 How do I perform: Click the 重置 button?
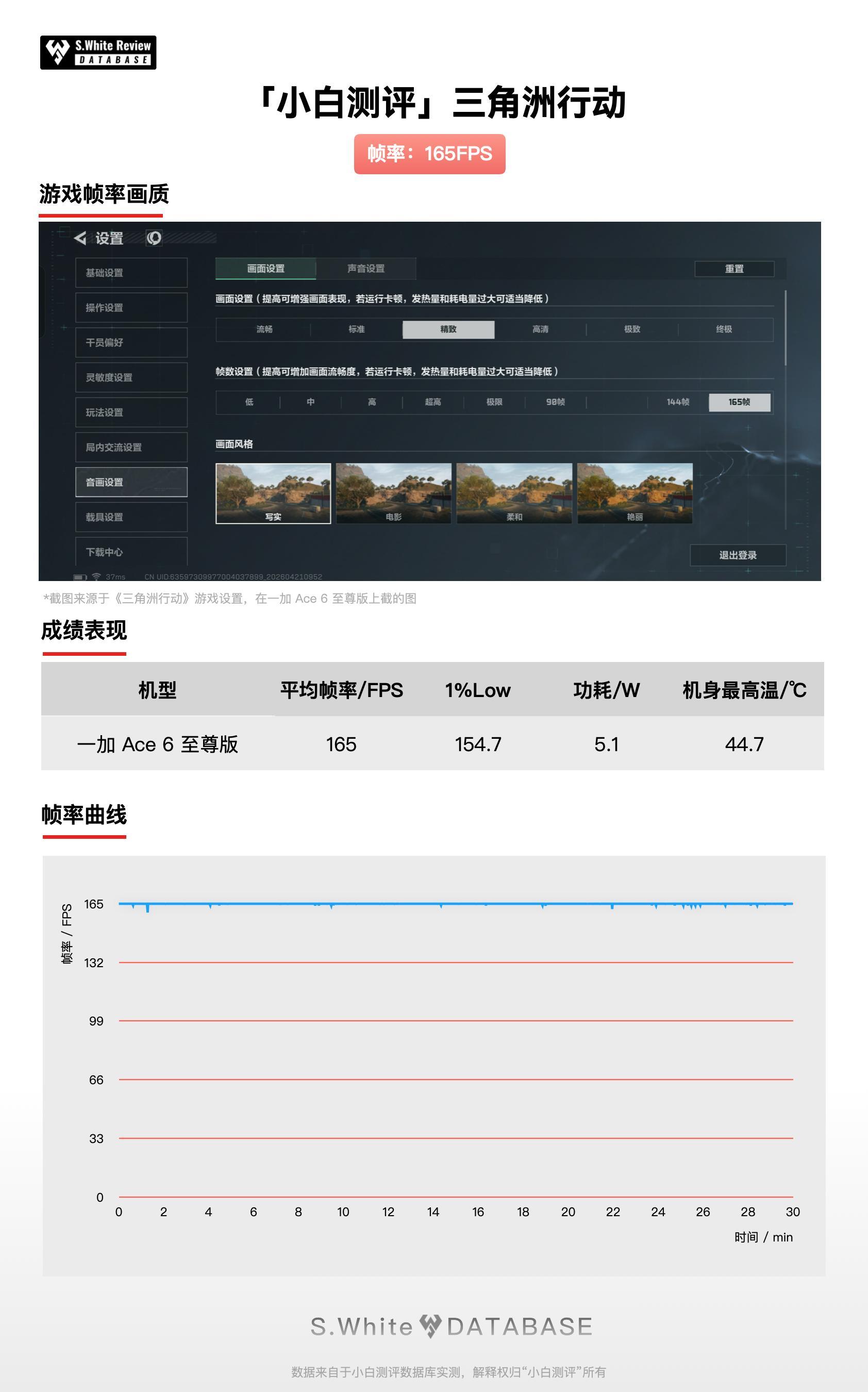[734, 269]
